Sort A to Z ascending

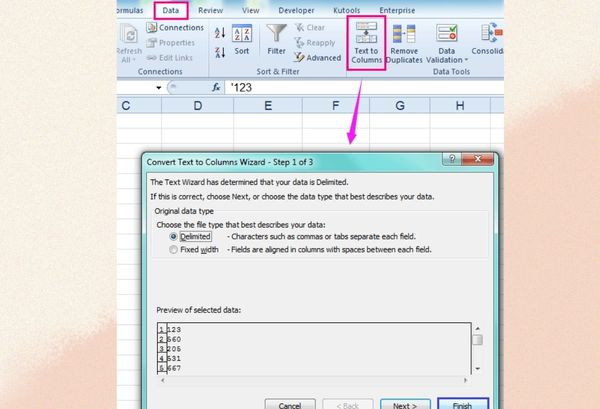220,33
